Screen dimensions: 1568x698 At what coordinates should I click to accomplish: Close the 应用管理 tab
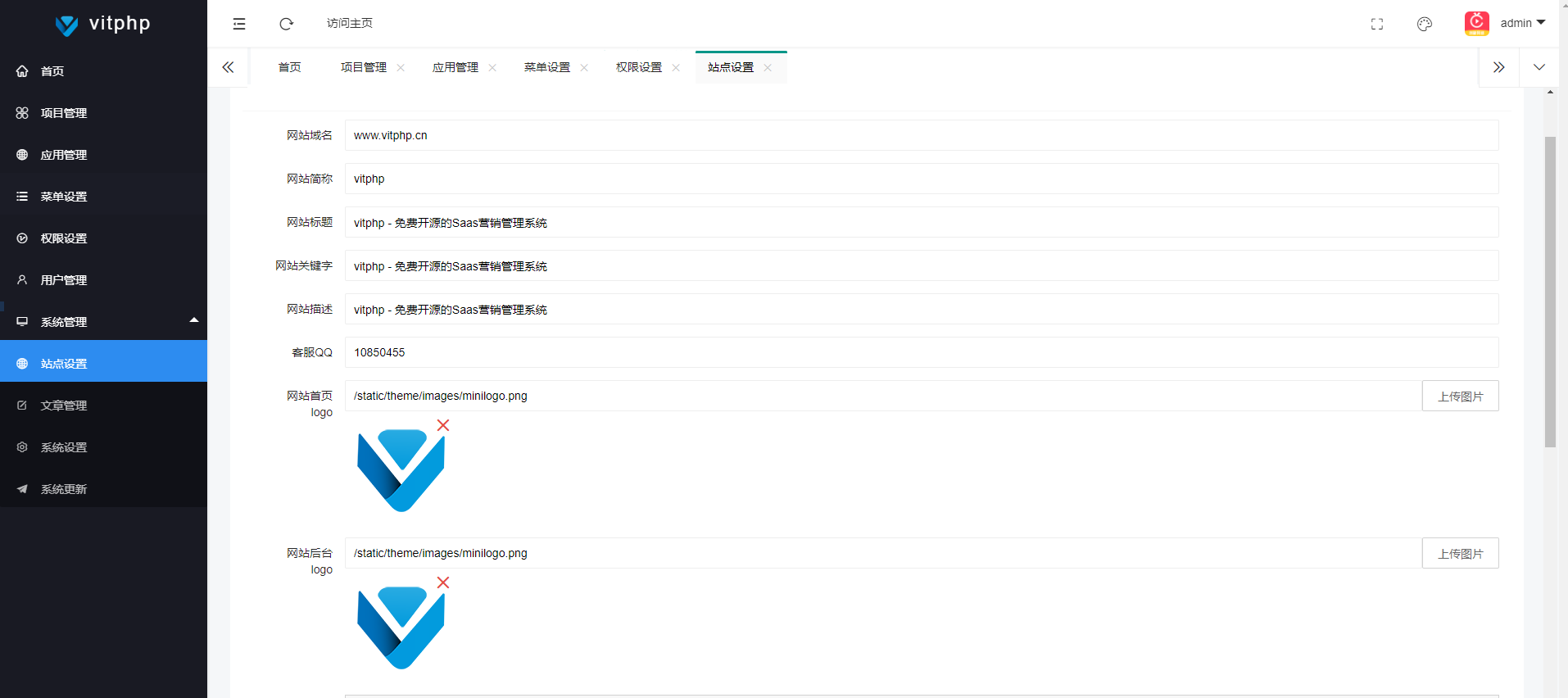click(492, 68)
